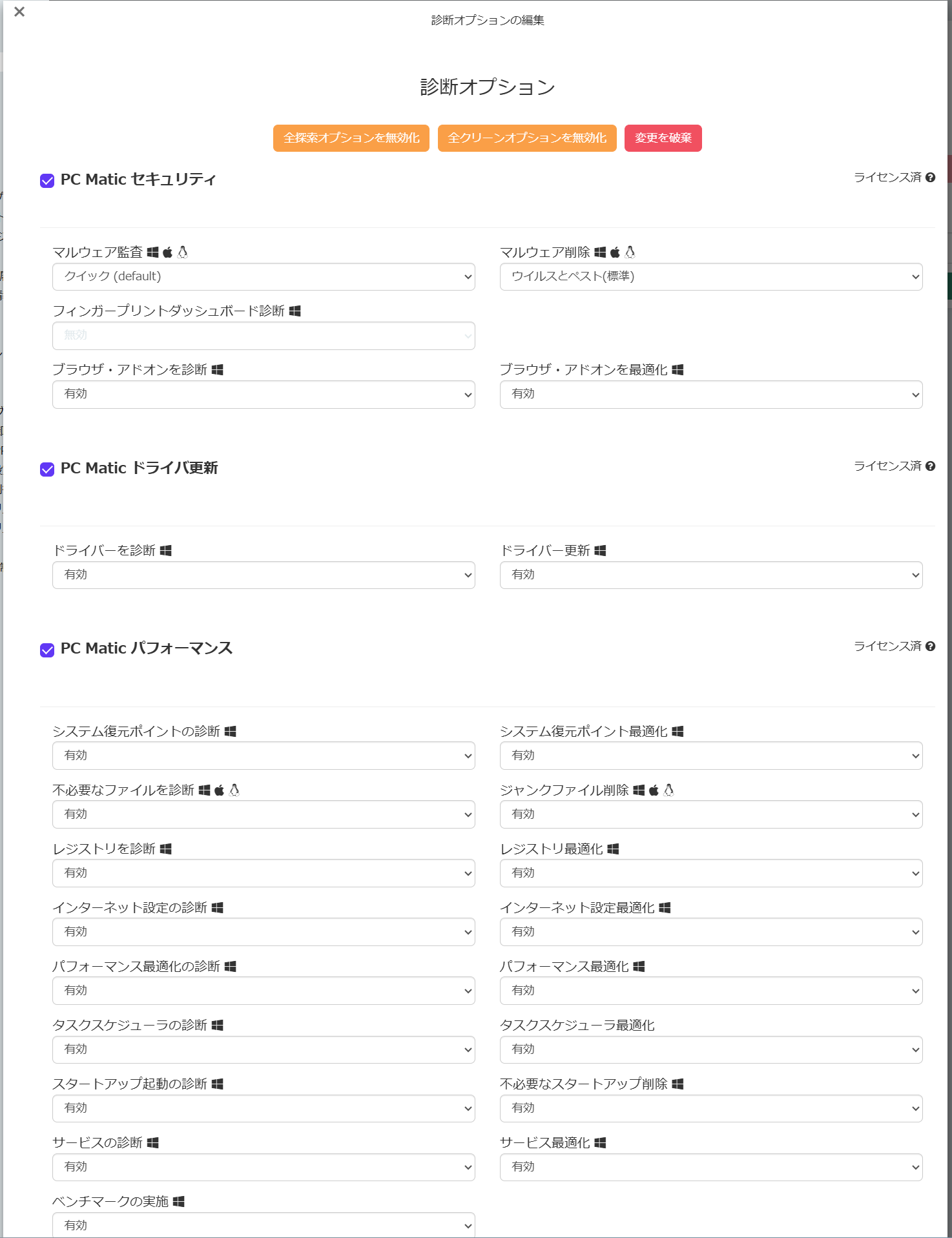Open ドライバーを診断 dropdown

coord(264,575)
